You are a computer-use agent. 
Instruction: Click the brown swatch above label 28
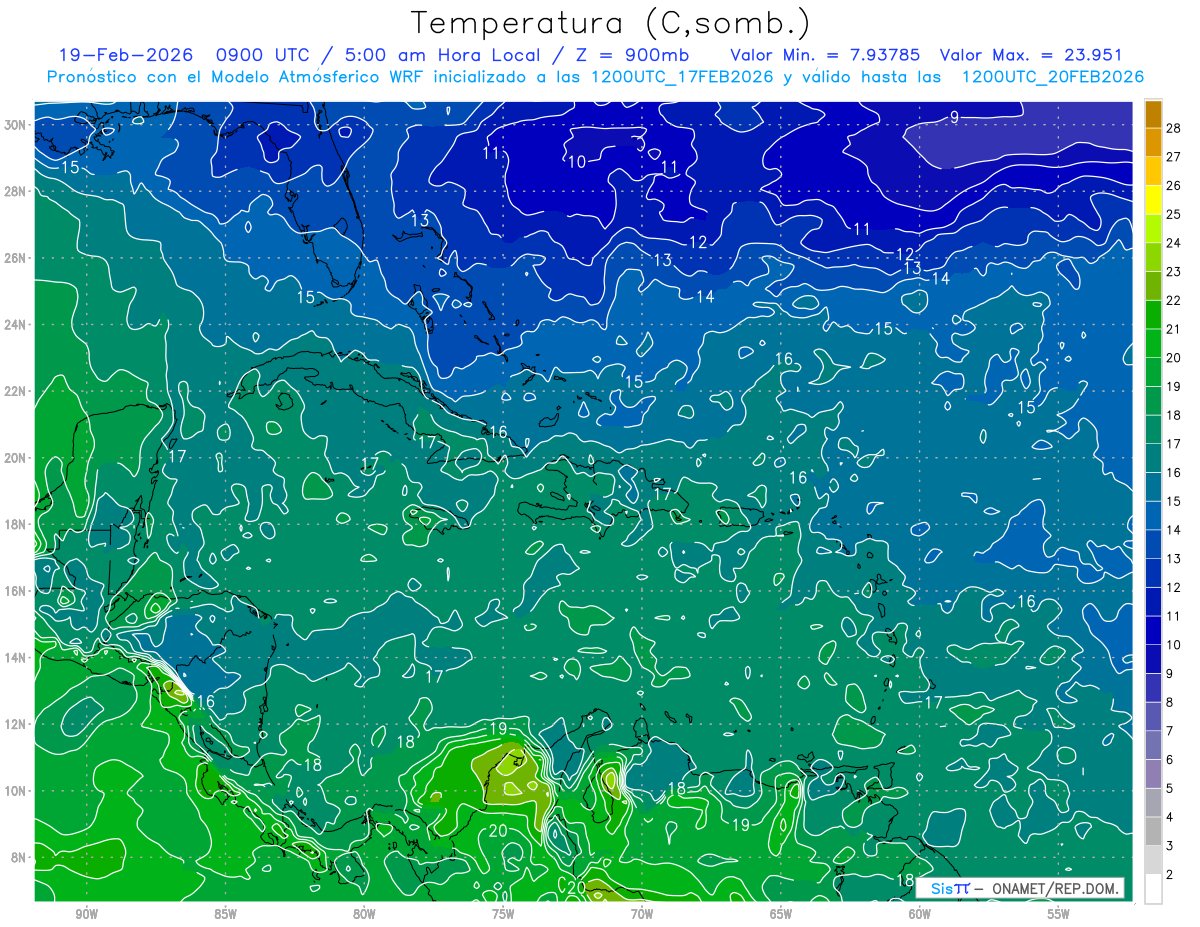1153,113
